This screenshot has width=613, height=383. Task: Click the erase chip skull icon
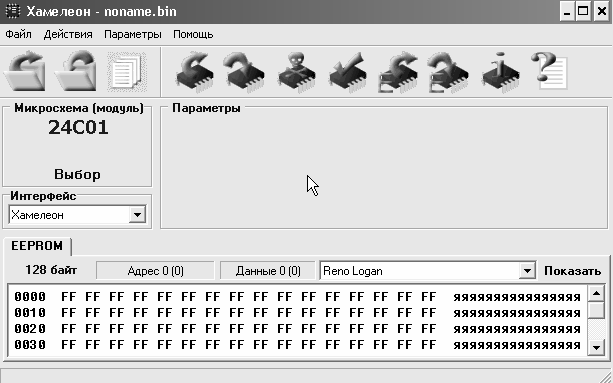(x=296, y=72)
